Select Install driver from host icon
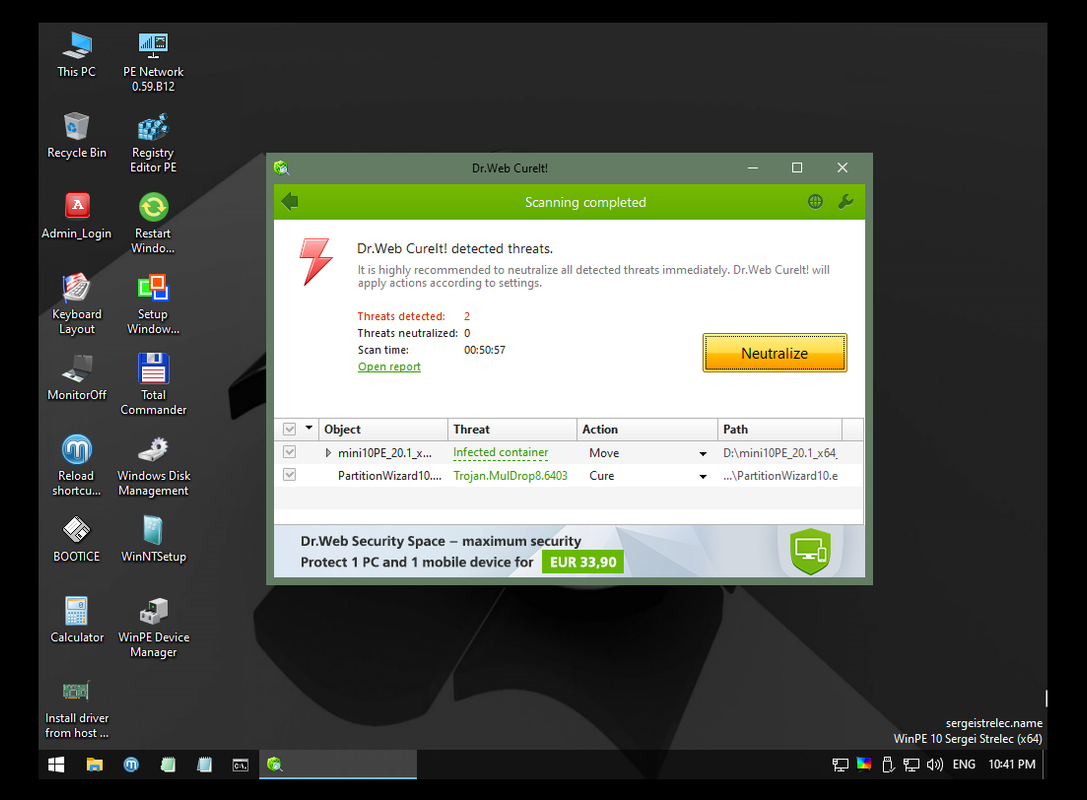1087x800 pixels. click(76, 708)
